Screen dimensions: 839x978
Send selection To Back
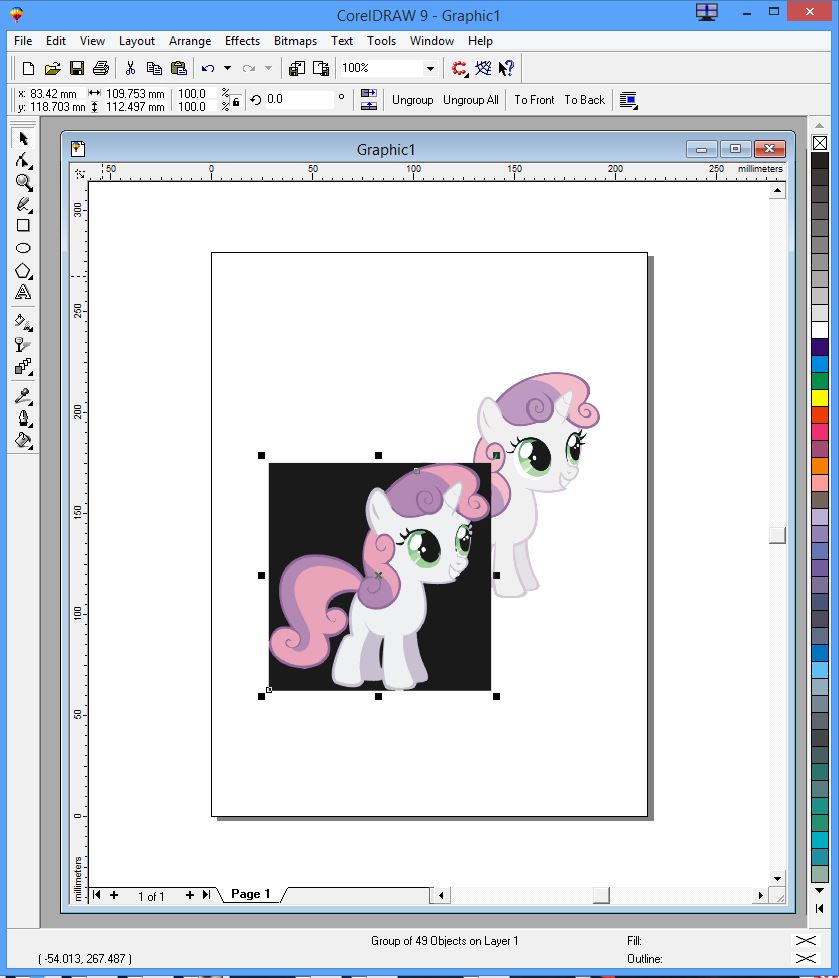click(585, 100)
